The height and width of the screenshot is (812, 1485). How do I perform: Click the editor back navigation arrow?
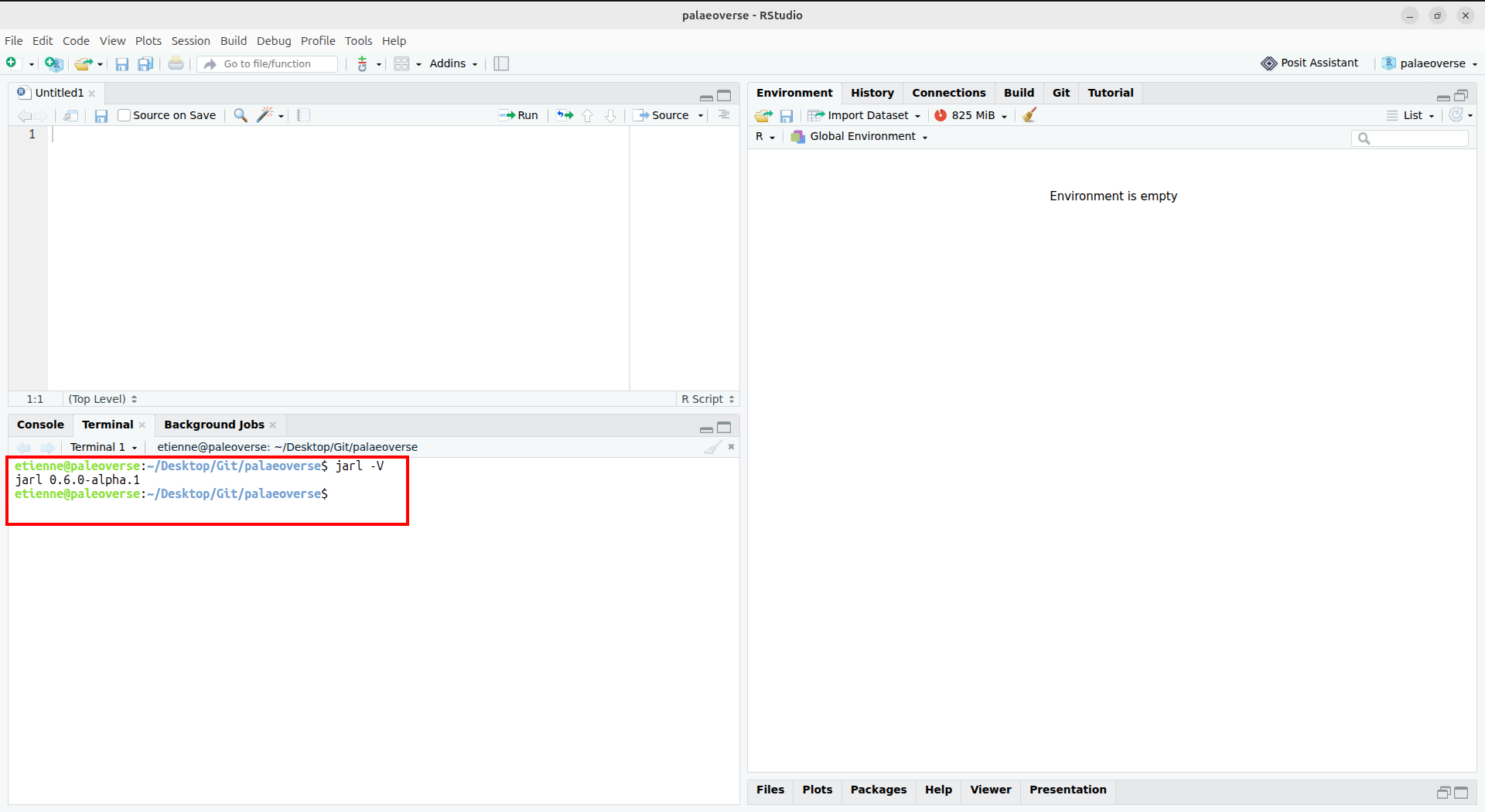[24, 115]
